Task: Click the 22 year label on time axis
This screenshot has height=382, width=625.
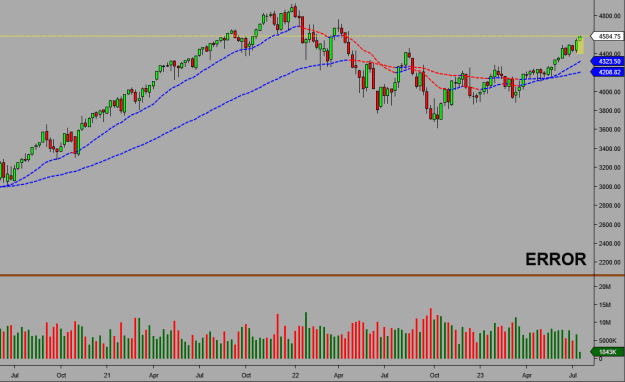Action: coord(295,375)
